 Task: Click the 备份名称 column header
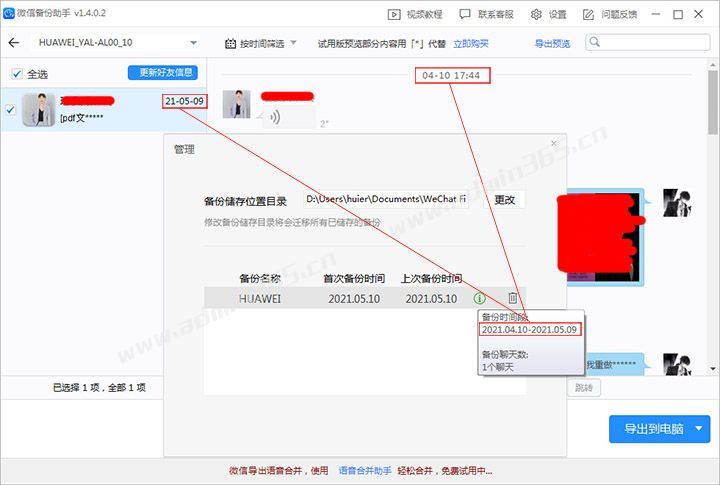[x=259, y=278]
